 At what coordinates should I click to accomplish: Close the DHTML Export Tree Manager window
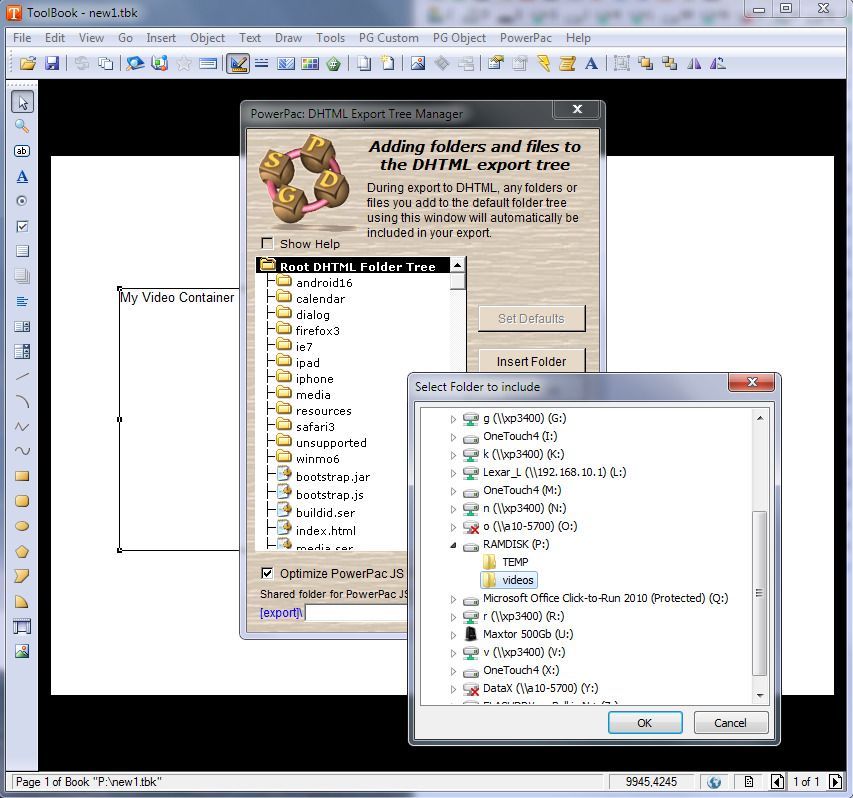pyautogui.click(x=577, y=109)
